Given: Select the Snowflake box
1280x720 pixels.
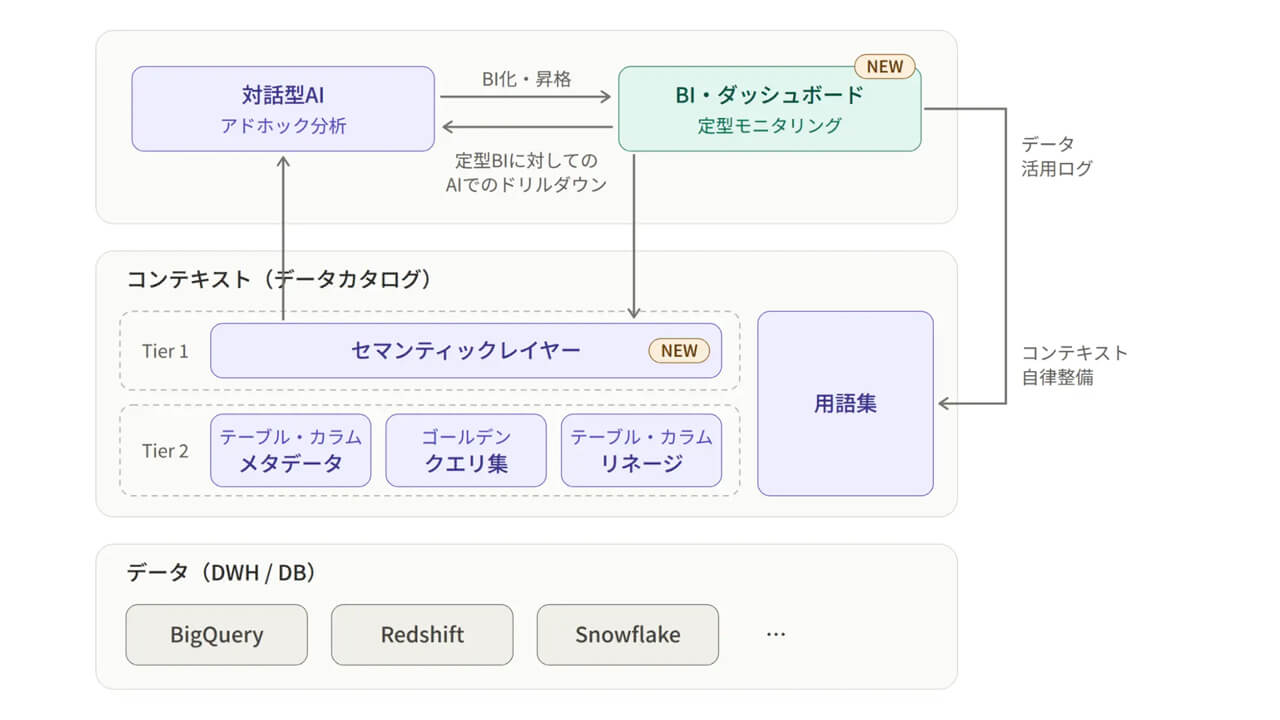Looking at the screenshot, I should pyautogui.click(x=628, y=635).
